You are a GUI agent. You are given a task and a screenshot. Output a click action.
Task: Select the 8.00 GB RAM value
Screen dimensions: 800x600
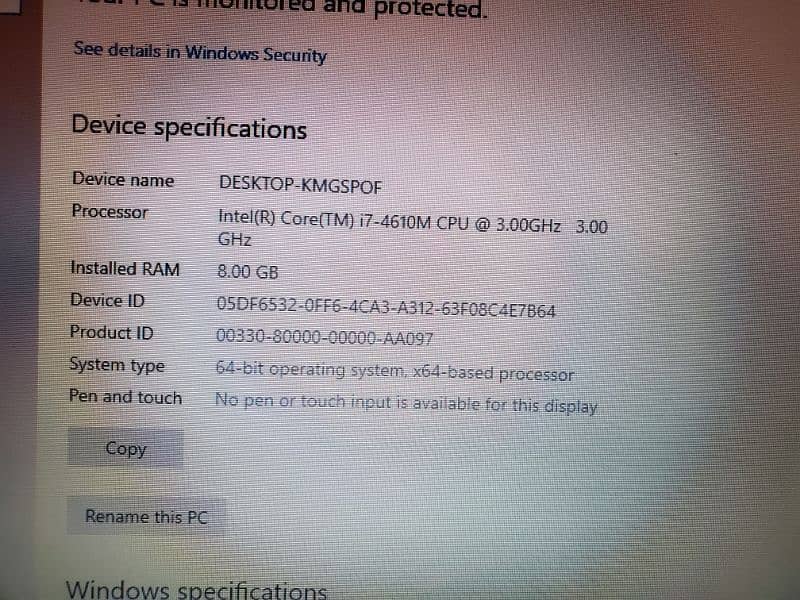coord(247,271)
